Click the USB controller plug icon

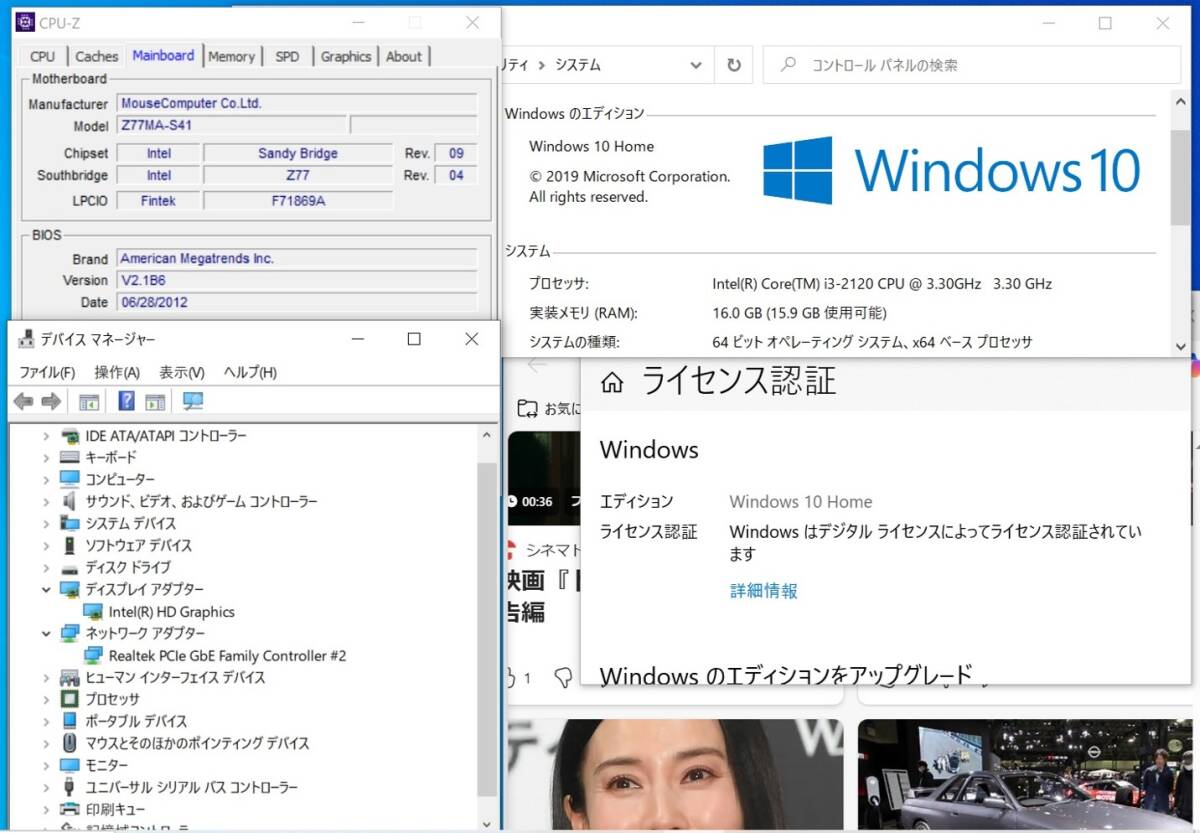[70, 788]
